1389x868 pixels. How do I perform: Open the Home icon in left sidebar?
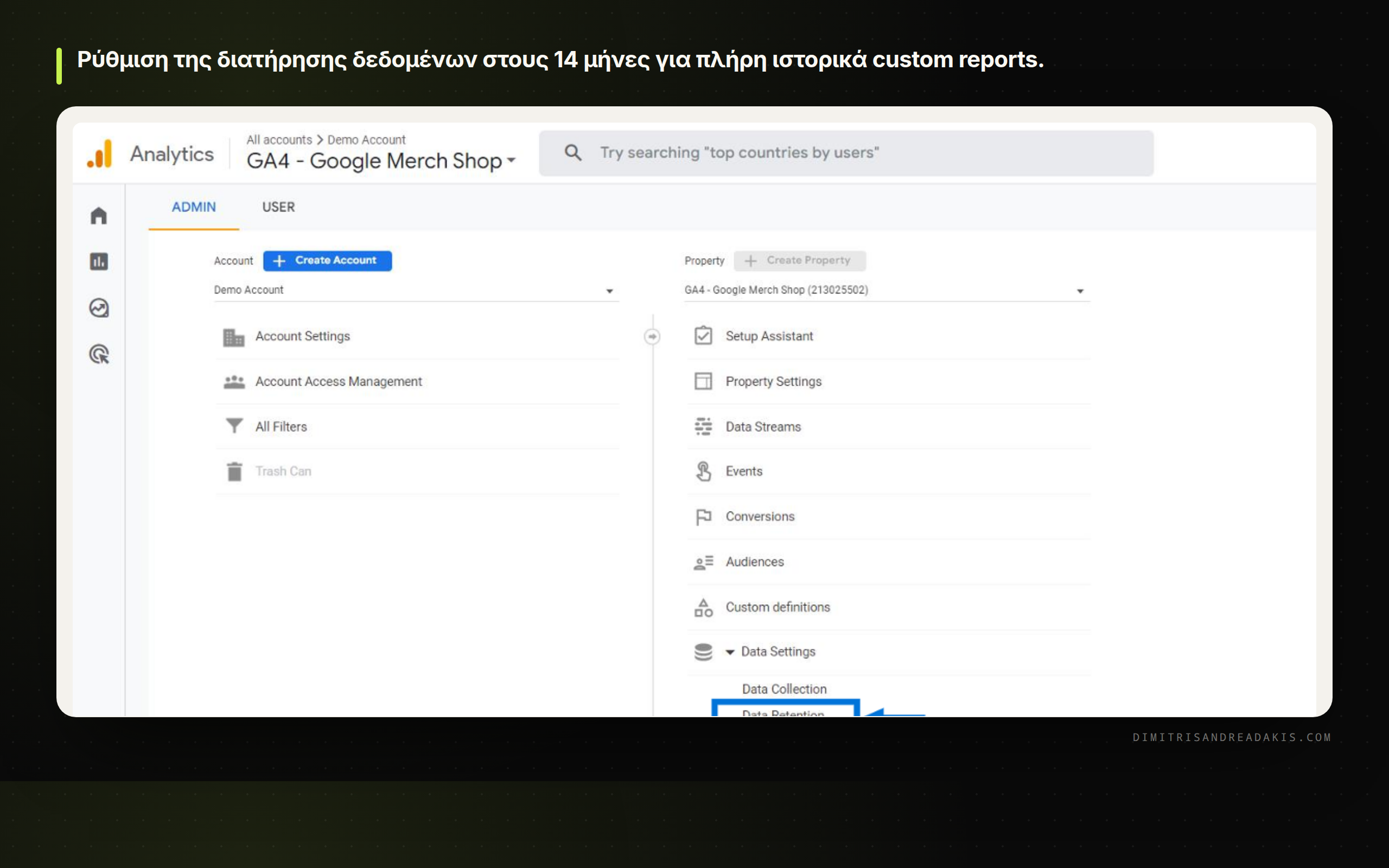(99, 216)
